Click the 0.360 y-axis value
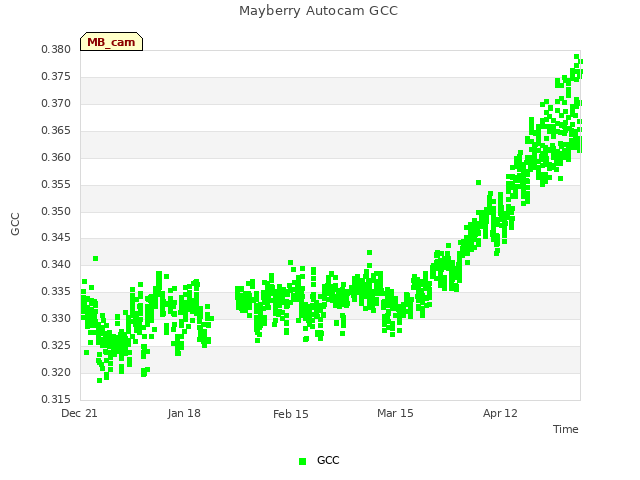This screenshot has width=640, height=480. (56, 158)
